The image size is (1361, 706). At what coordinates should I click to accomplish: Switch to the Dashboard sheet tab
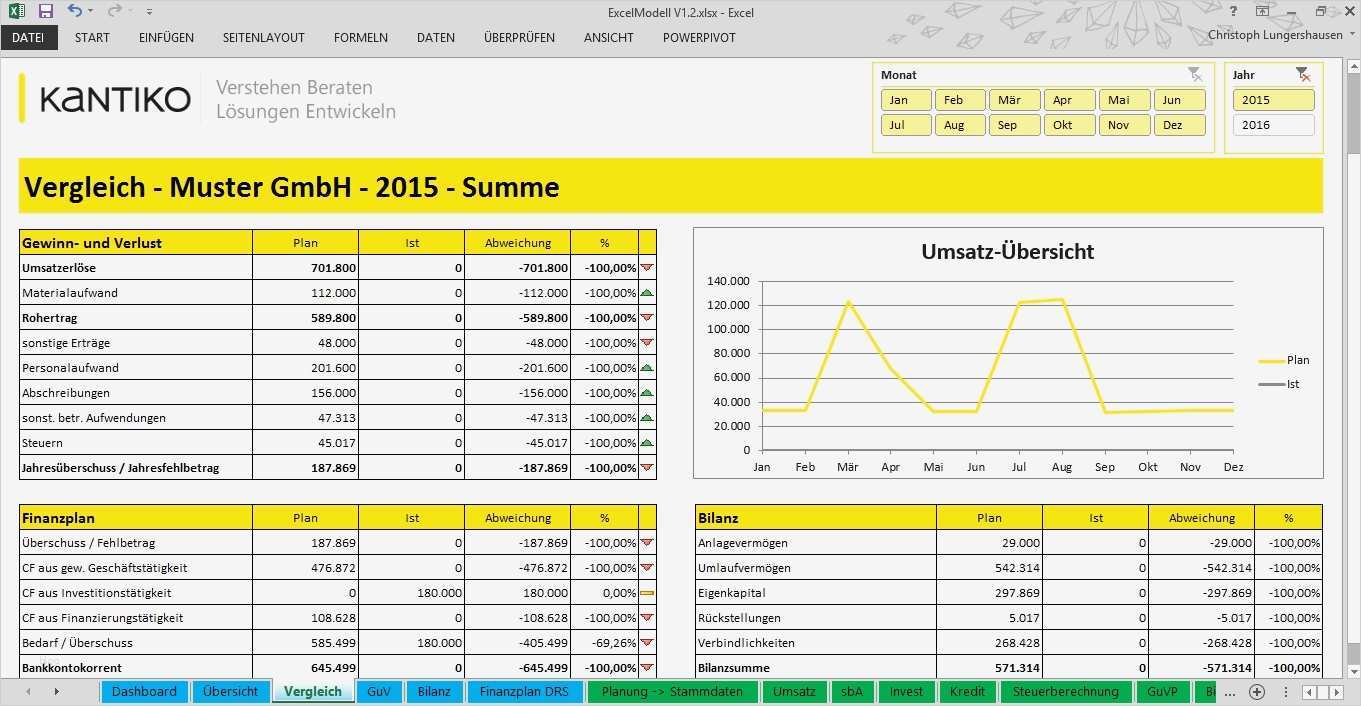pyautogui.click(x=144, y=691)
